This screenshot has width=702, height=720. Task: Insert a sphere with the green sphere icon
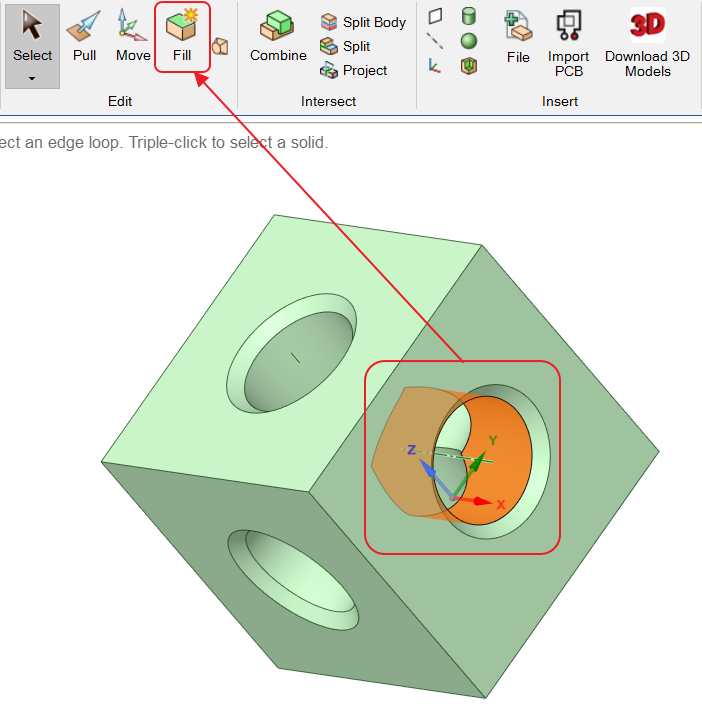469,41
